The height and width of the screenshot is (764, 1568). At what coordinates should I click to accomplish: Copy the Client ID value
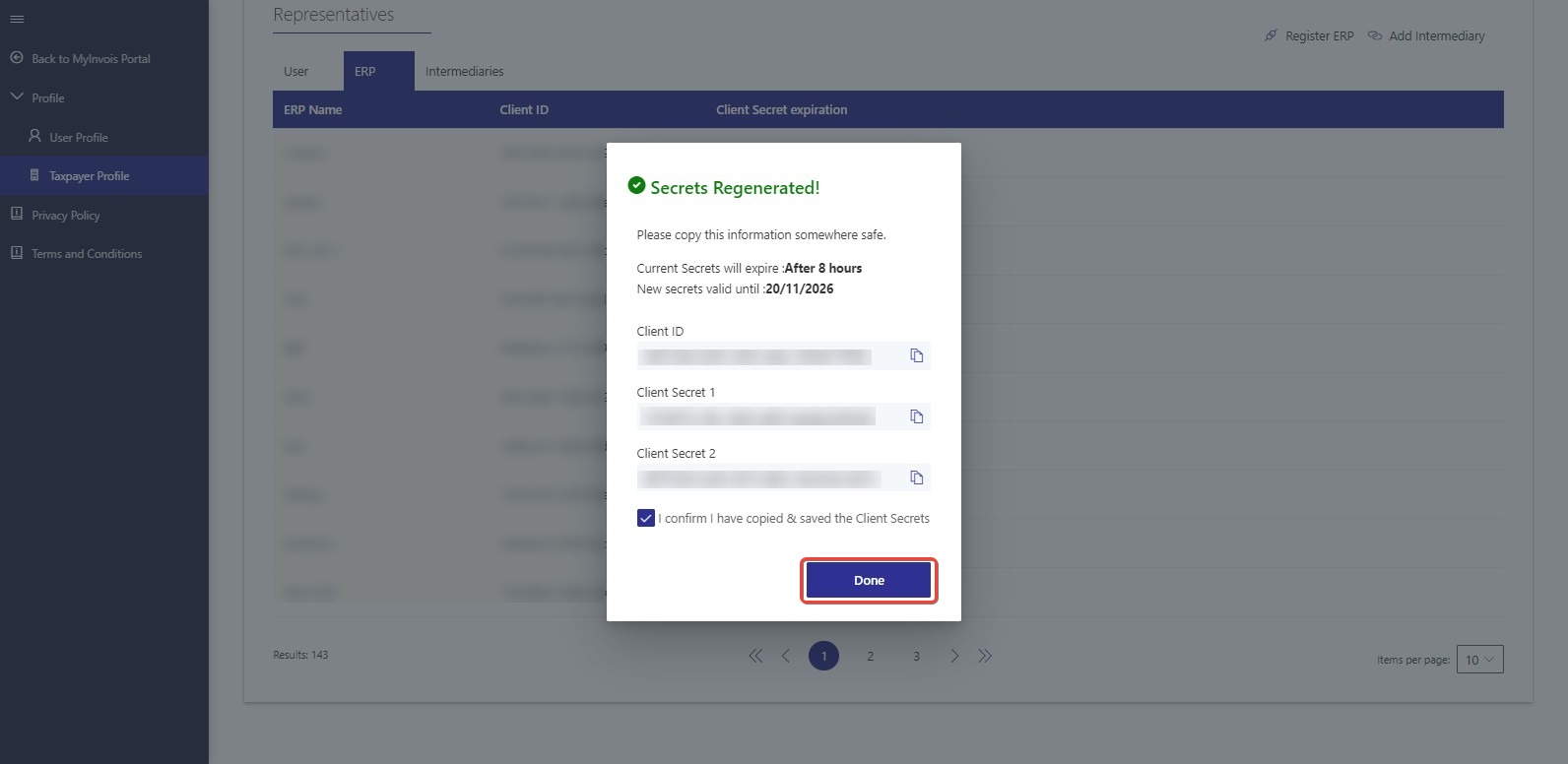click(916, 355)
